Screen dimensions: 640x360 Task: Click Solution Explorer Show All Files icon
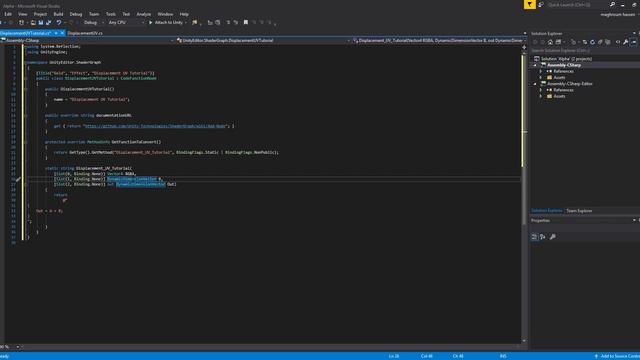[x=608, y=42]
